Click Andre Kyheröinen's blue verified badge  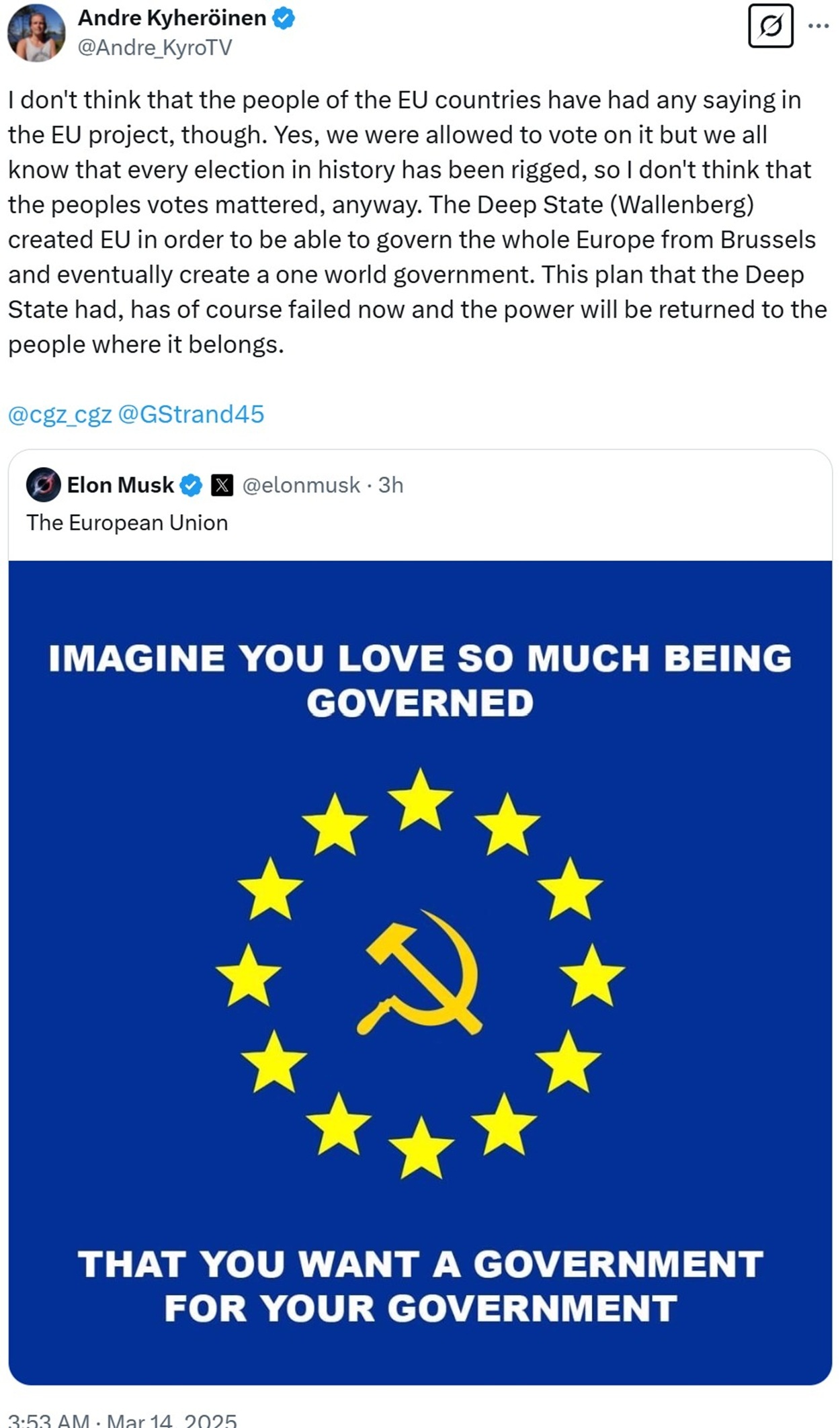click(x=284, y=19)
